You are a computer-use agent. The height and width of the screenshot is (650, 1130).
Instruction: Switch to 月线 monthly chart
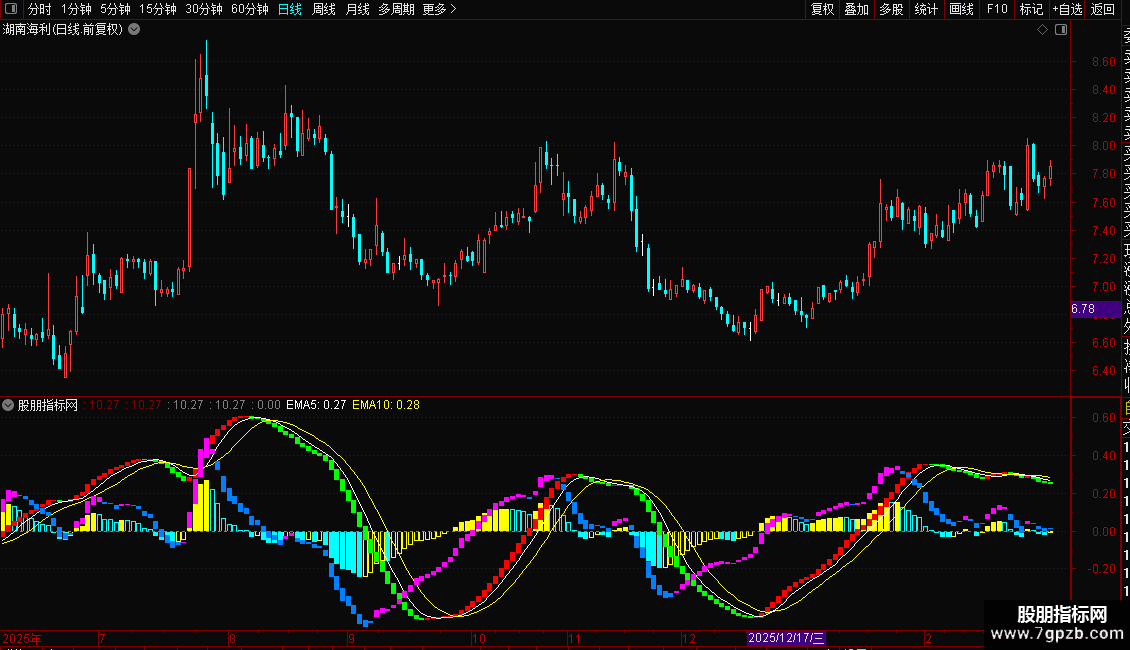click(x=357, y=9)
